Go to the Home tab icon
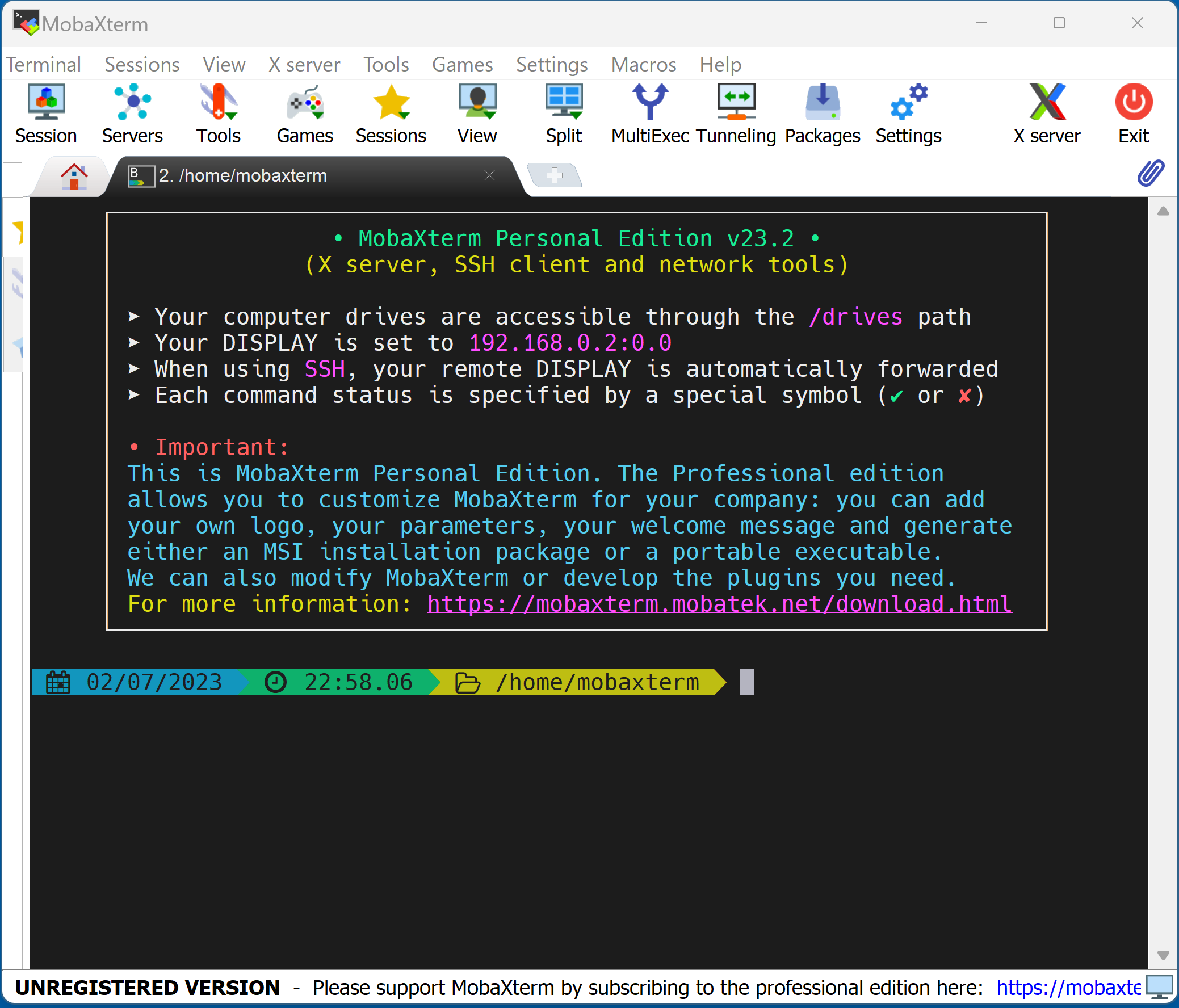The width and height of the screenshot is (1179, 1008). click(74, 177)
